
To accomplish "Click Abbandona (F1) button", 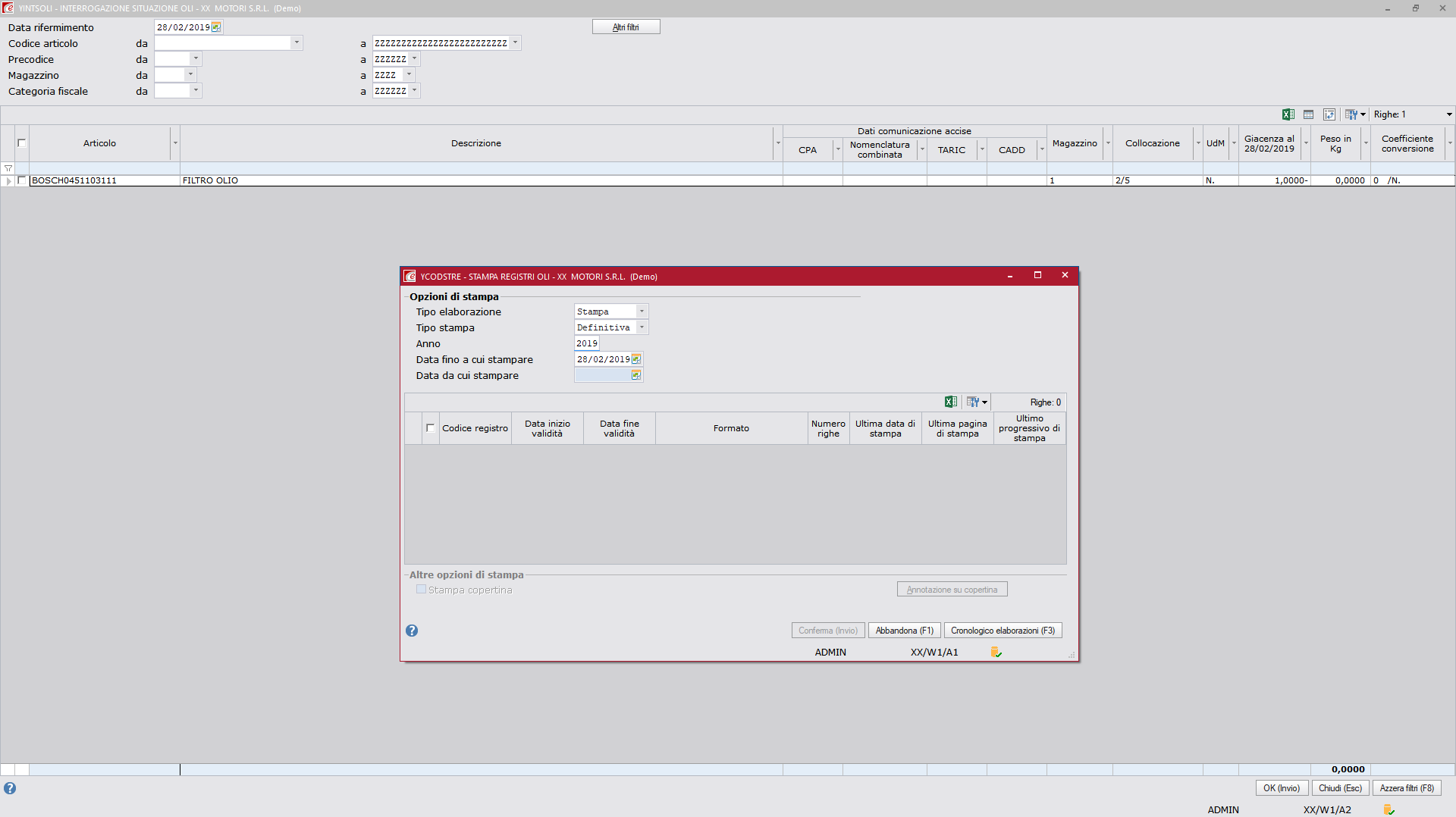I will pyautogui.click(x=904, y=631).
